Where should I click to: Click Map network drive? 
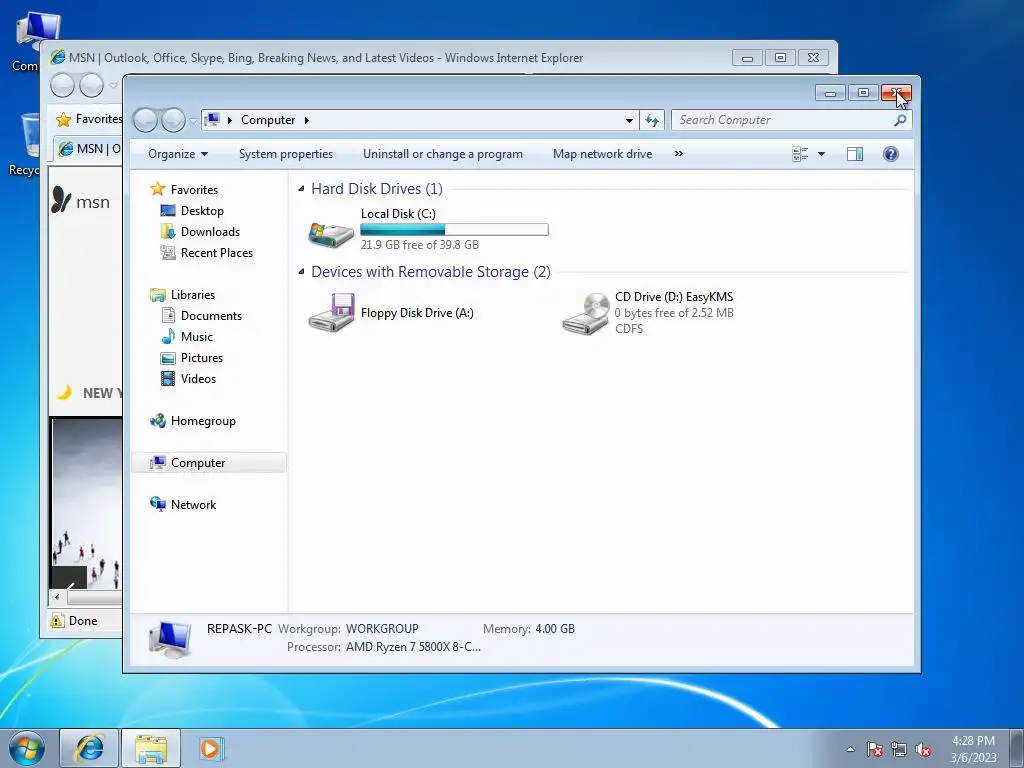click(x=602, y=154)
